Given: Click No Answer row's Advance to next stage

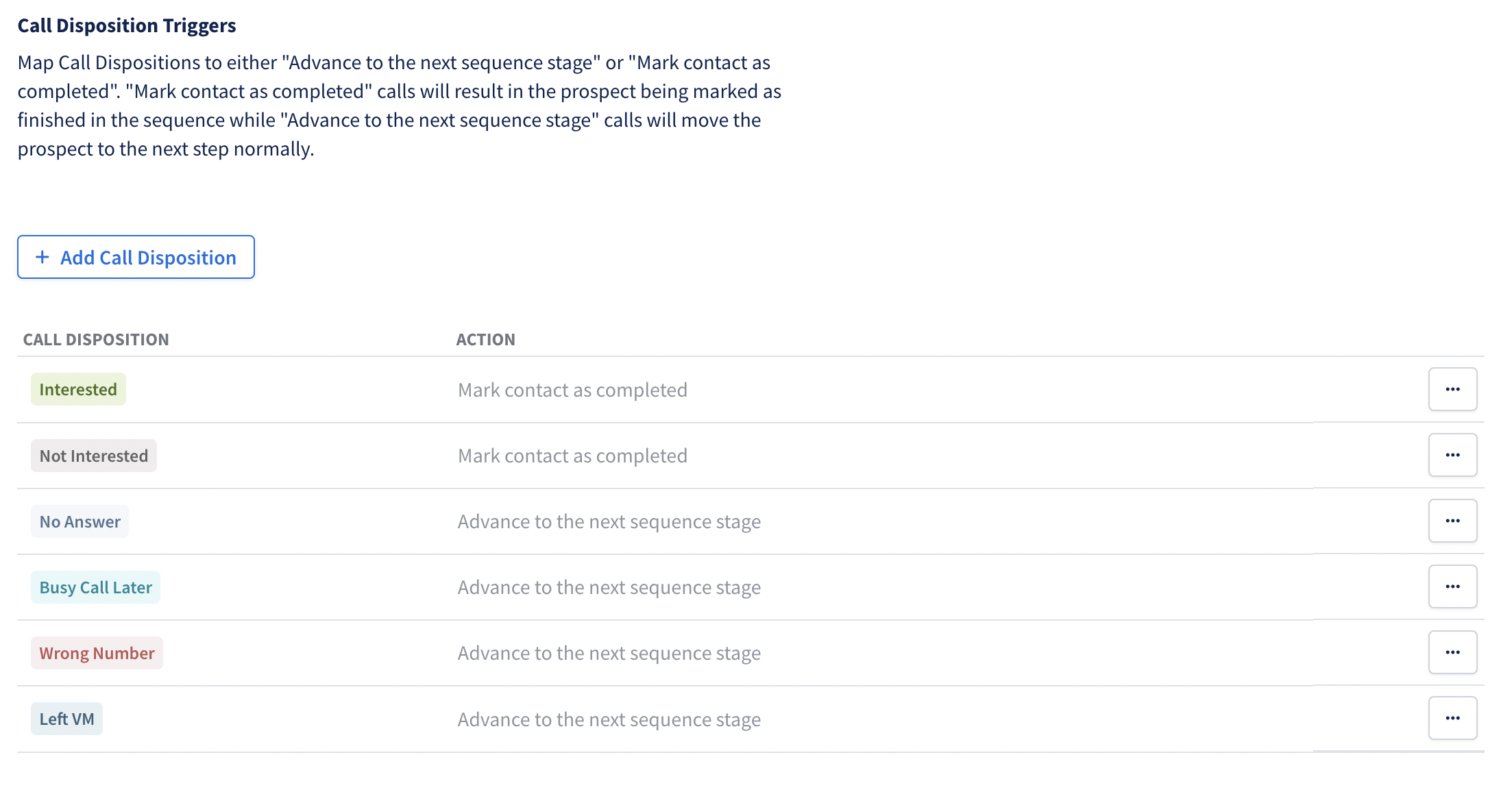Looking at the screenshot, I should pyautogui.click(x=609, y=521).
